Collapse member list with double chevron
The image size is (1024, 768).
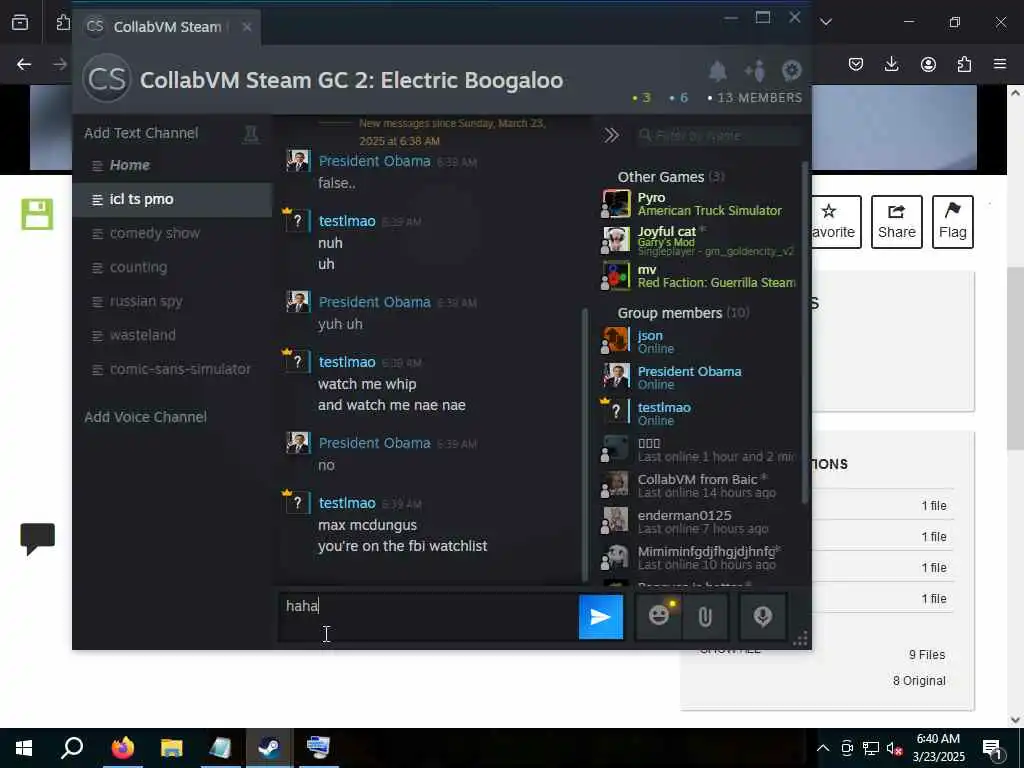click(x=611, y=135)
